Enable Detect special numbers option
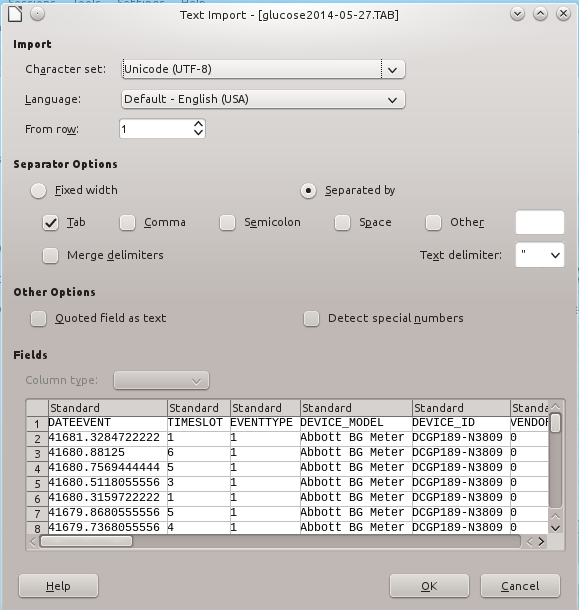The height and width of the screenshot is (610, 579). 311,319
